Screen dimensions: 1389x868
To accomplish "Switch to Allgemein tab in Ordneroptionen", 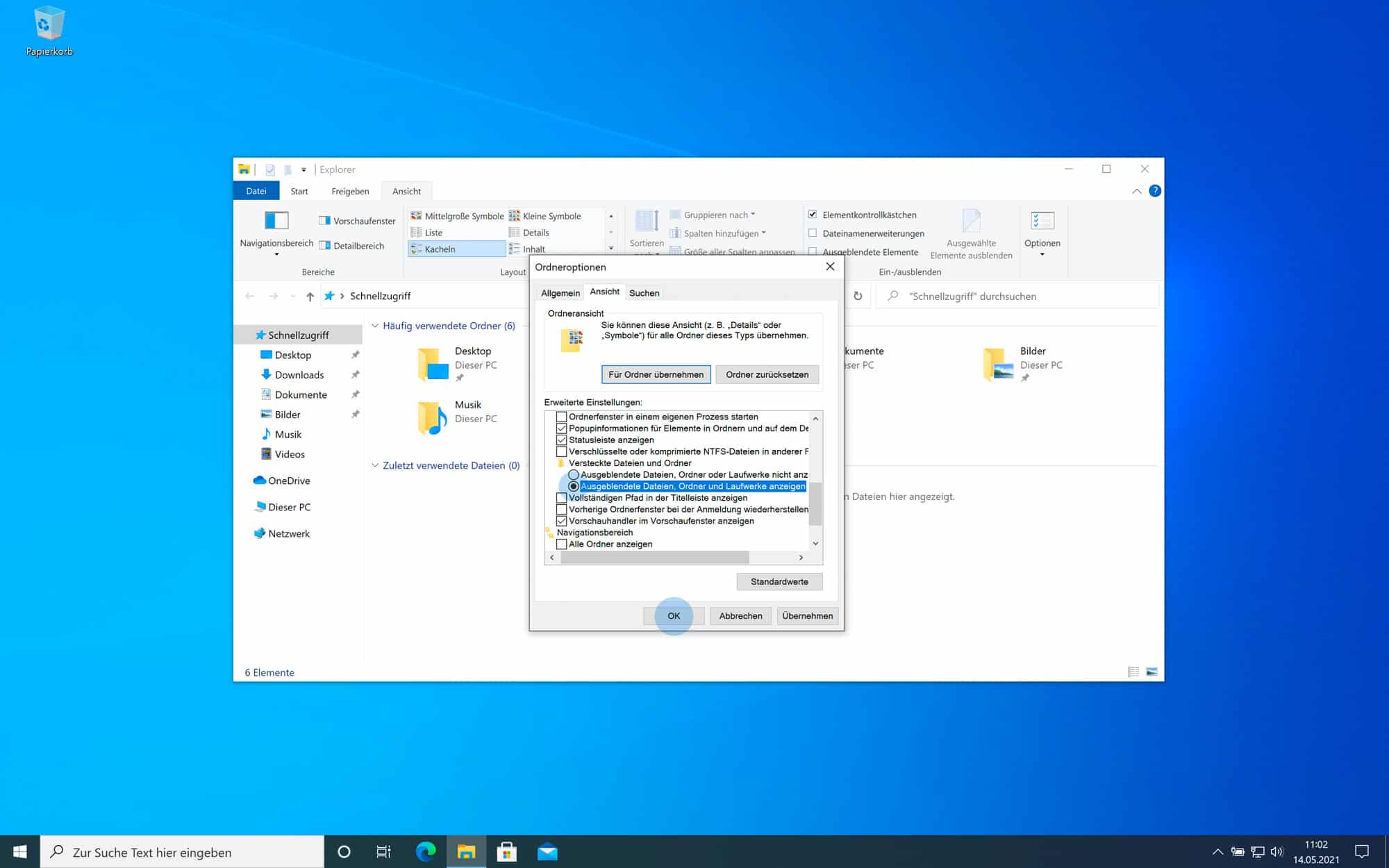I will pos(560,293).
